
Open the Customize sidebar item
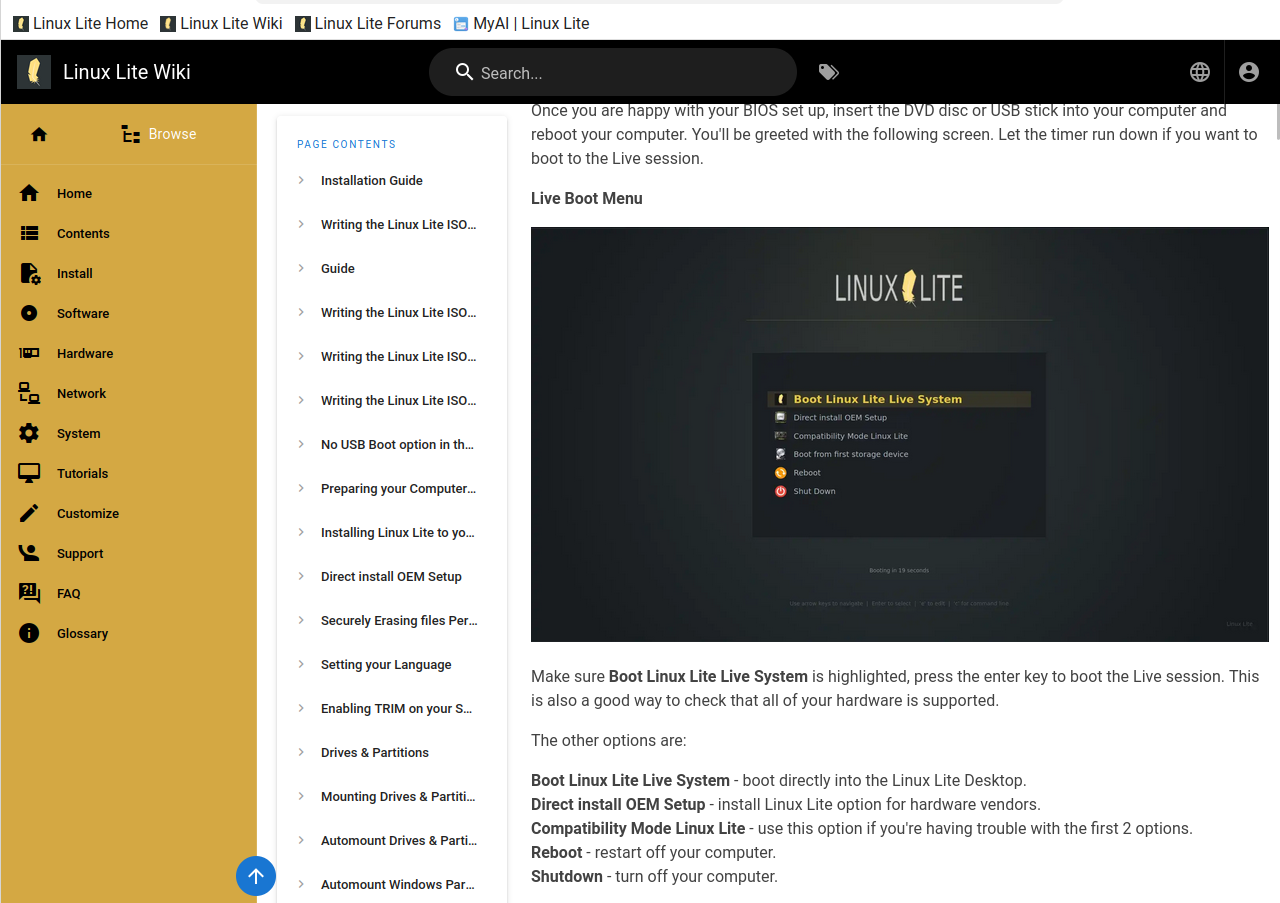(x=128, y=514)
